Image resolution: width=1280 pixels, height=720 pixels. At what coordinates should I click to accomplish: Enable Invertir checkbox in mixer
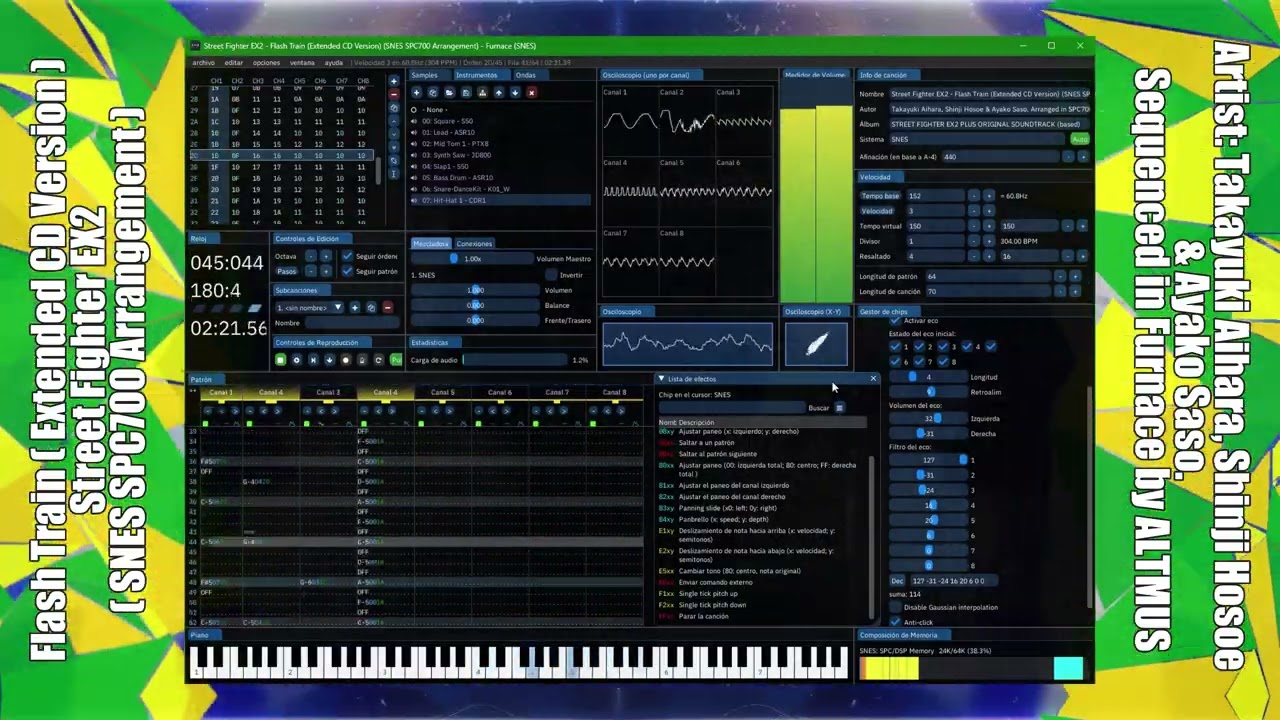(551, 275)
